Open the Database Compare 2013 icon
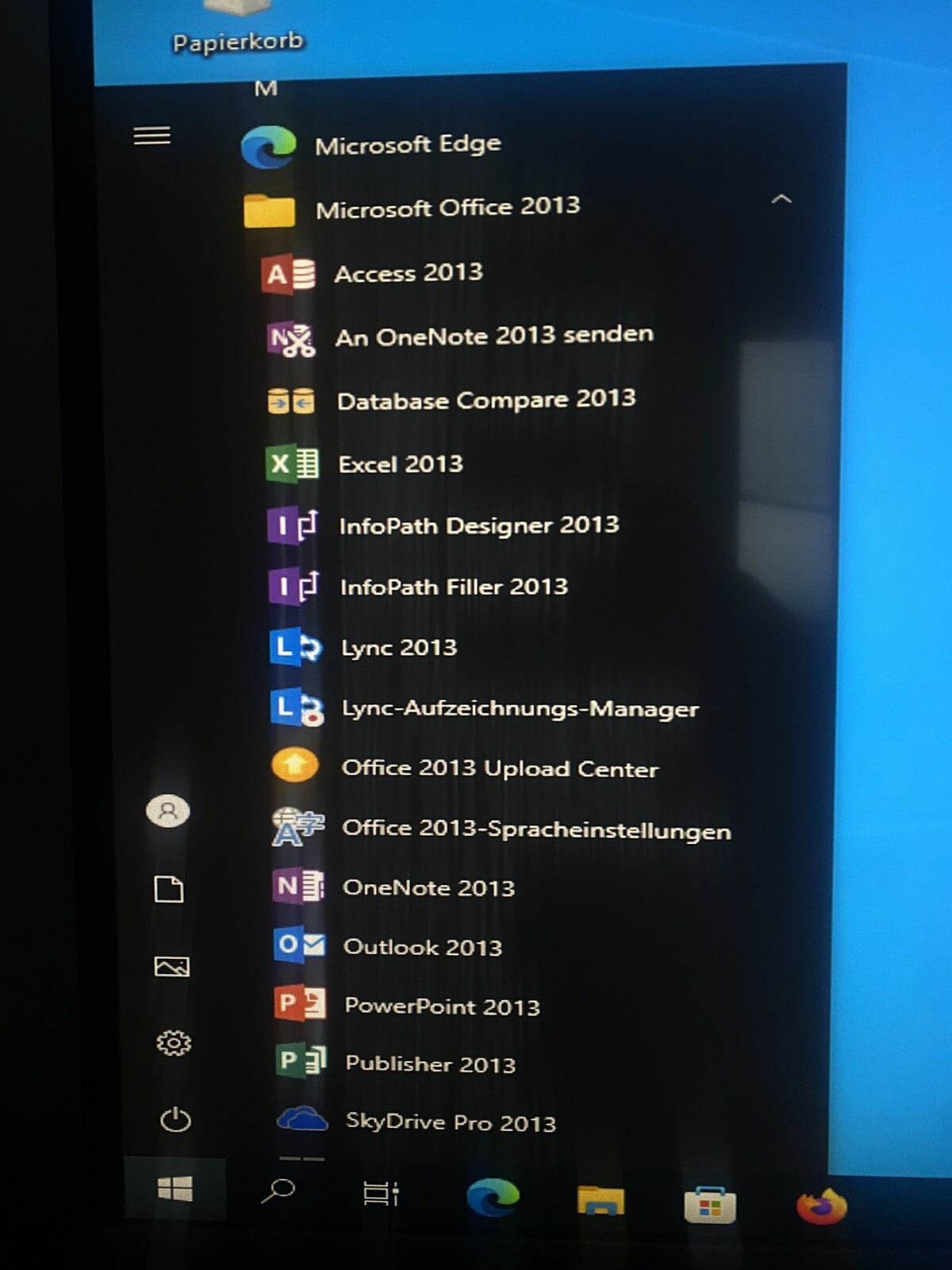The width and height of the screenshot is (952, 1270). 291,401
